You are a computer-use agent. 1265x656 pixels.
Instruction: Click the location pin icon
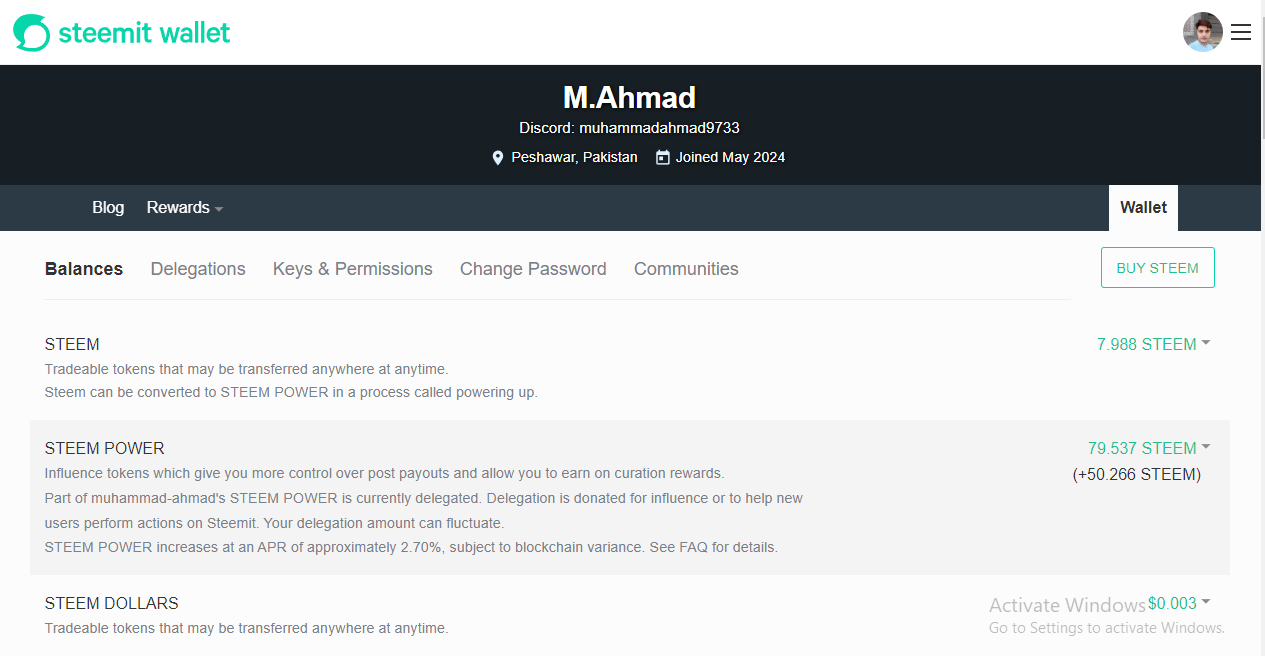pos(498,158)
